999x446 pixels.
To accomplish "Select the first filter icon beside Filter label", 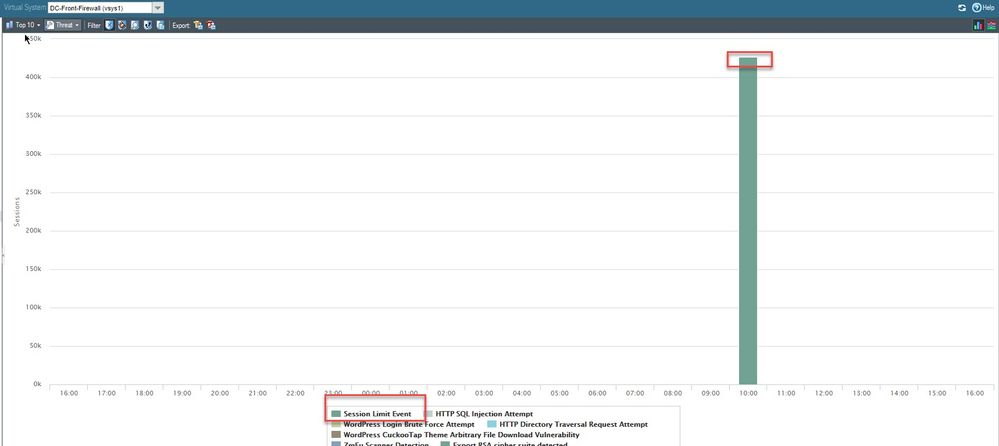I will [109, 25].
